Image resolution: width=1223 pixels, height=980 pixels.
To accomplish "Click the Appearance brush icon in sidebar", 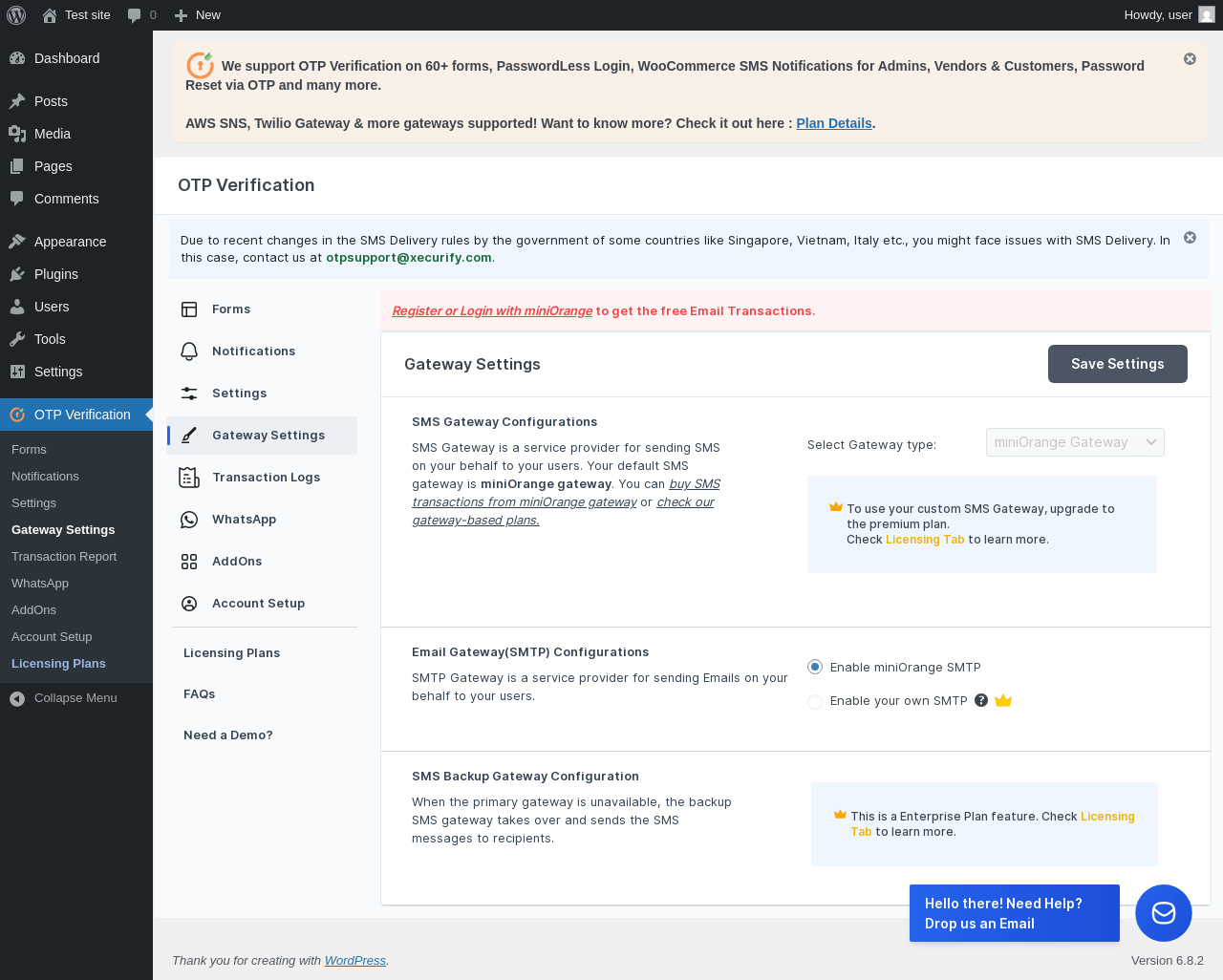I will click(x=17, y=242).
